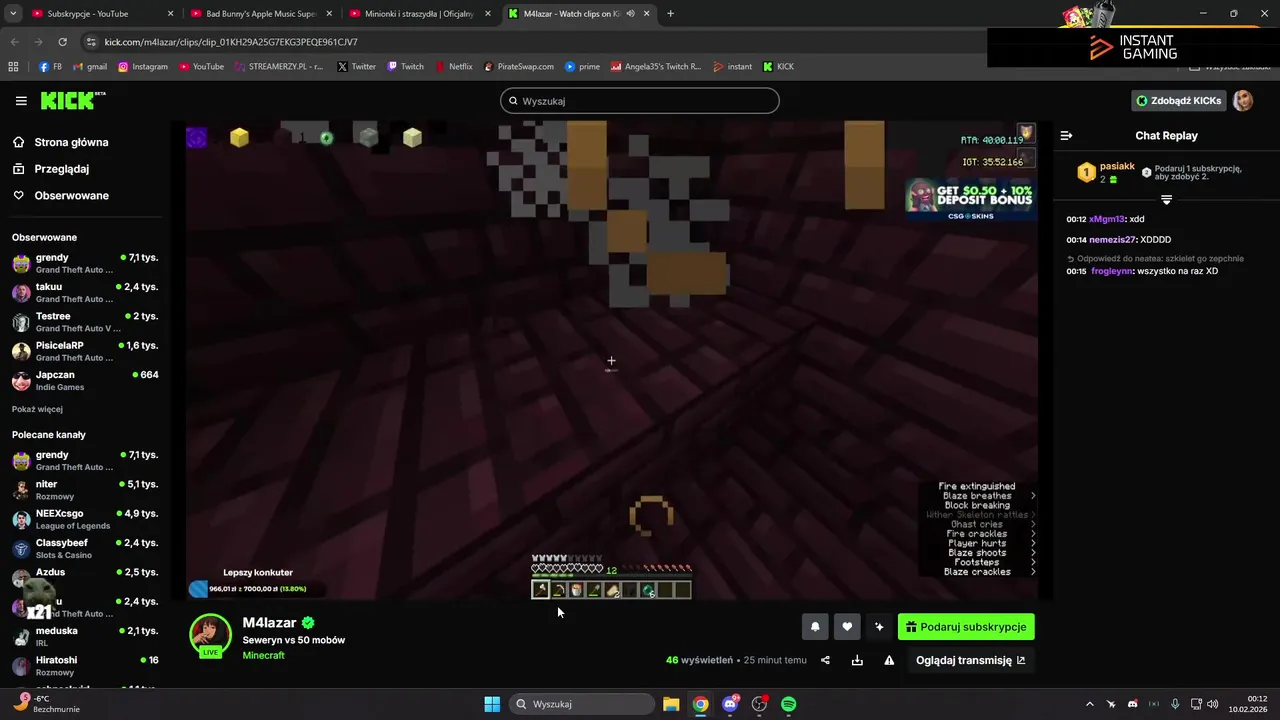
Task: Click Zdobądź KICKs button
Action: [x=1179, y=100]
